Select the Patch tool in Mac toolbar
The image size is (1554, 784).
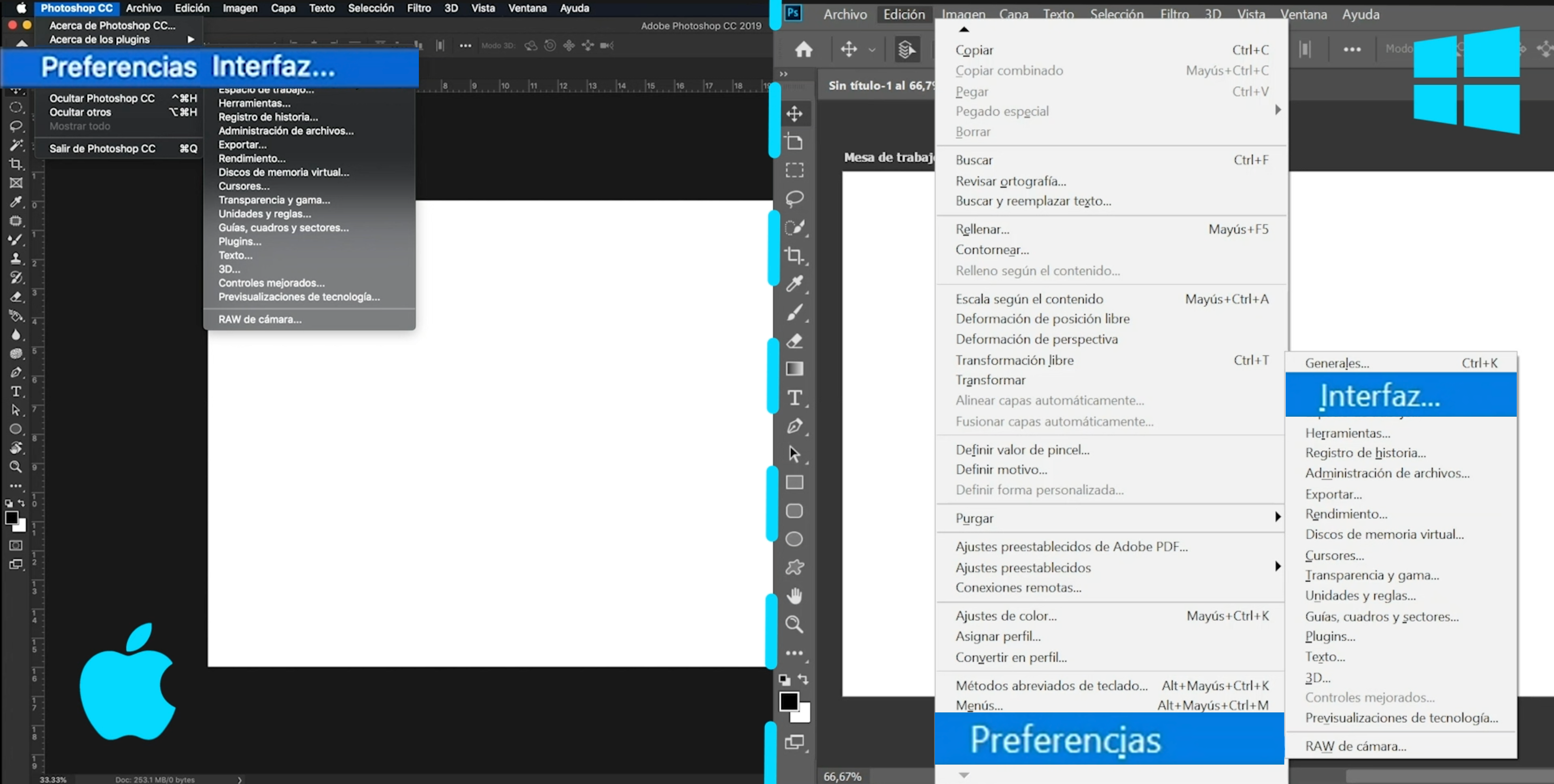click(x=16, y=221)
